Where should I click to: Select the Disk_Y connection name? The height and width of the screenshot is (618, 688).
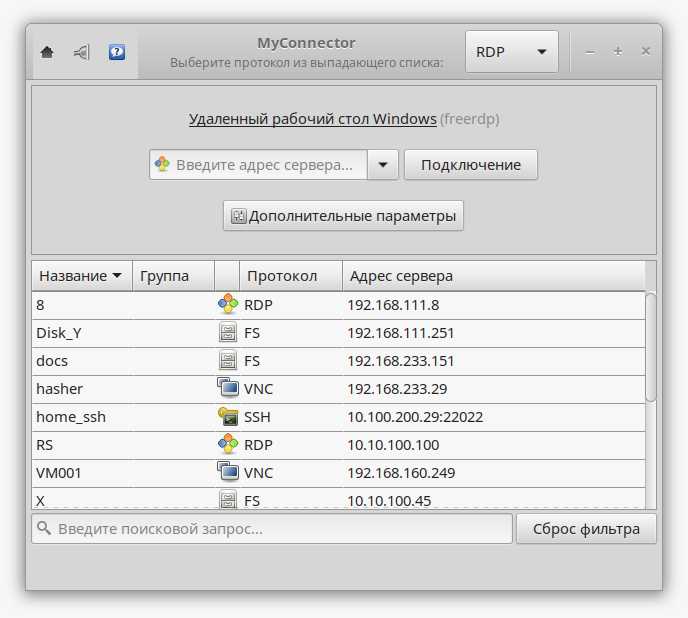click(x=59, y=333)
